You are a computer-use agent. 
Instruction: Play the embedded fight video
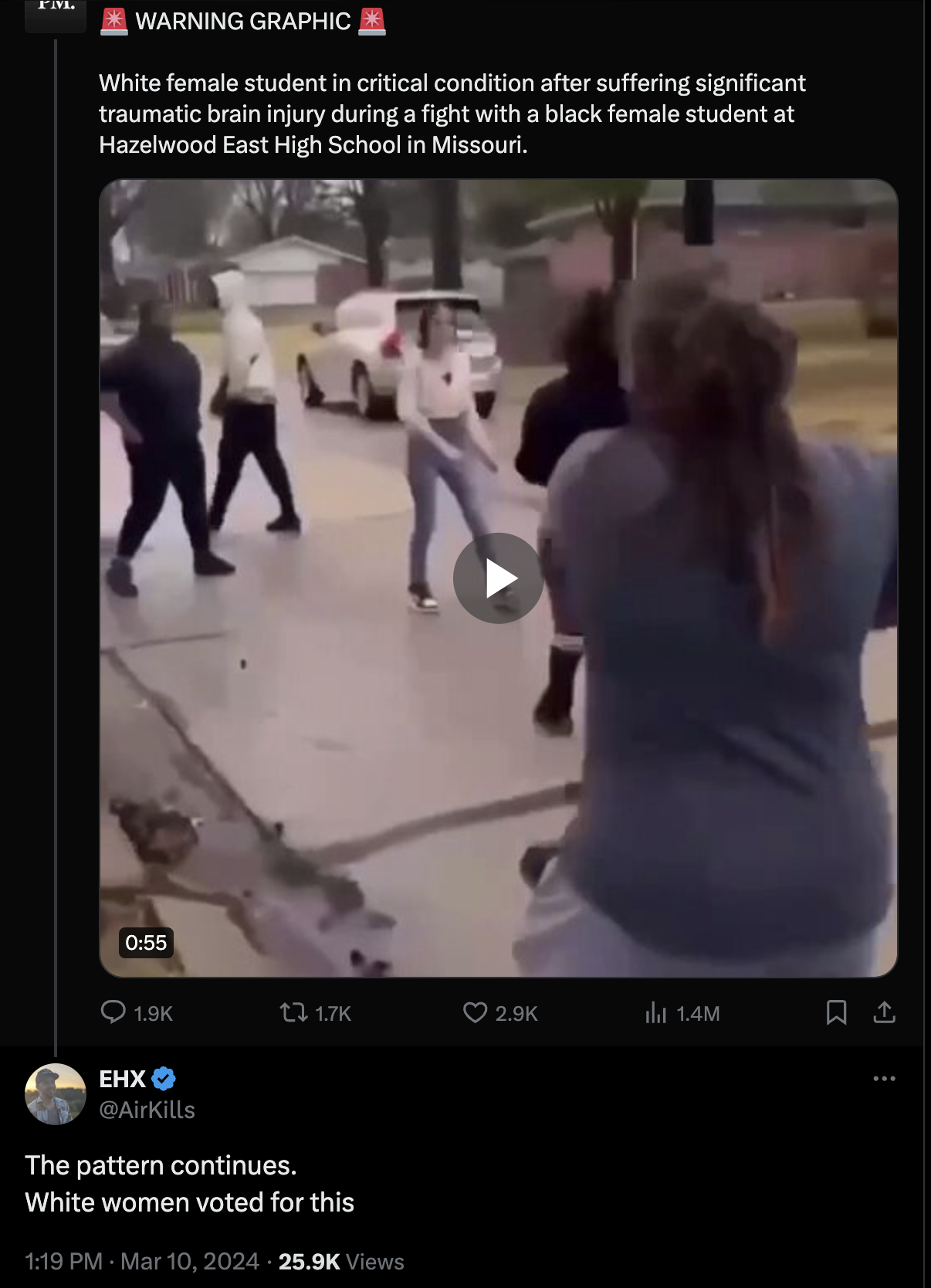[x=498, y=578]
